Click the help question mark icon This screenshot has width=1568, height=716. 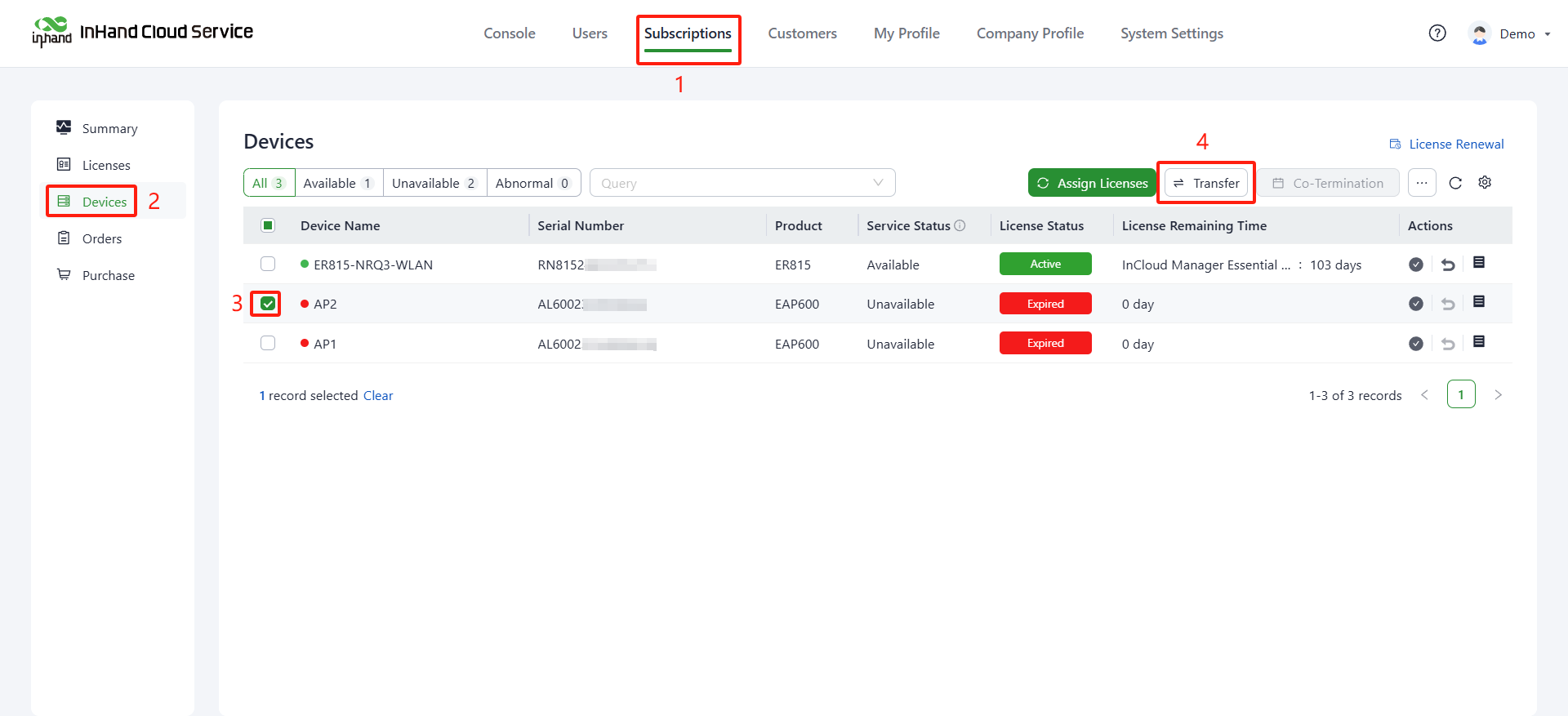coord(1437,33)
